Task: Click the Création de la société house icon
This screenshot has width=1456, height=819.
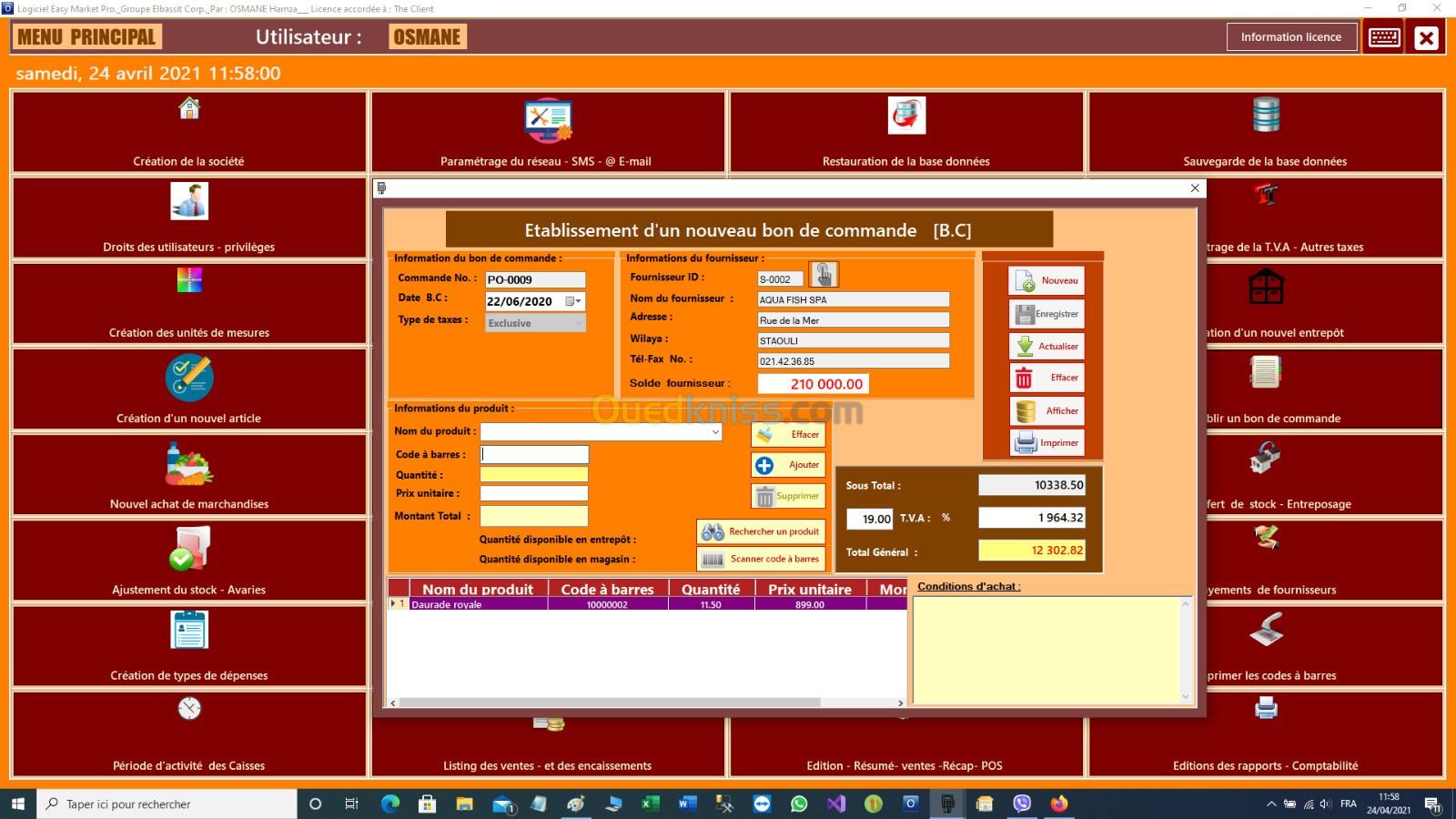Action: point(189,109)
